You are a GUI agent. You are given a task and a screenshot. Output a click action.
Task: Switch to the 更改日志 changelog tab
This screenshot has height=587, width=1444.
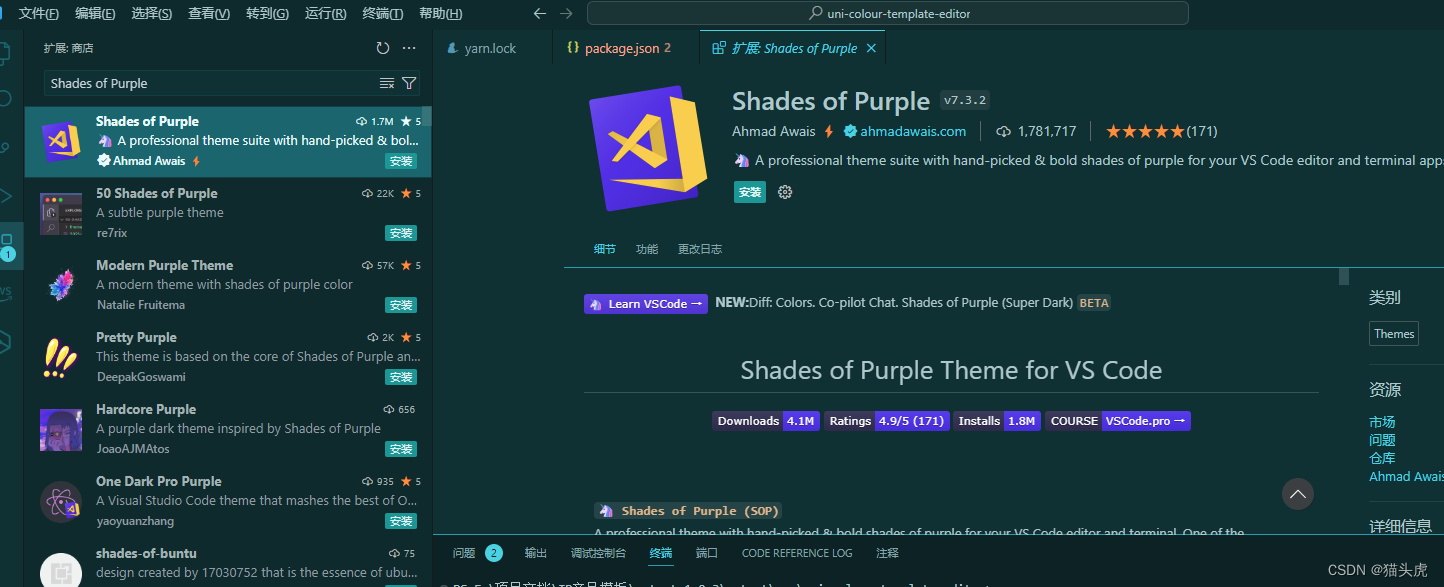pos(699,248)
